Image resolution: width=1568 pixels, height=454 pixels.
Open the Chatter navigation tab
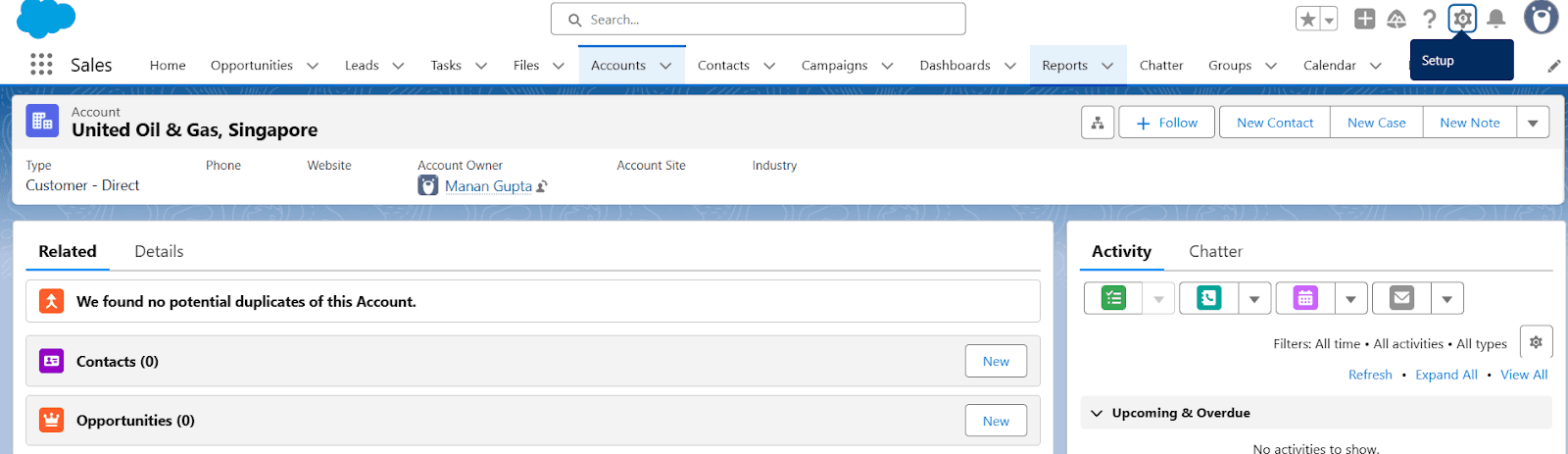(x=1161, y=66)
